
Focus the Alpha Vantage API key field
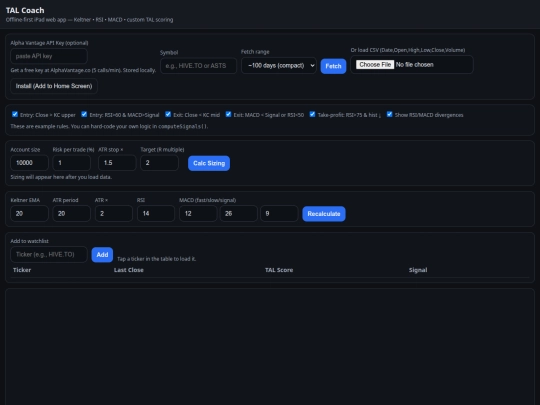click(x=49, y=56)
